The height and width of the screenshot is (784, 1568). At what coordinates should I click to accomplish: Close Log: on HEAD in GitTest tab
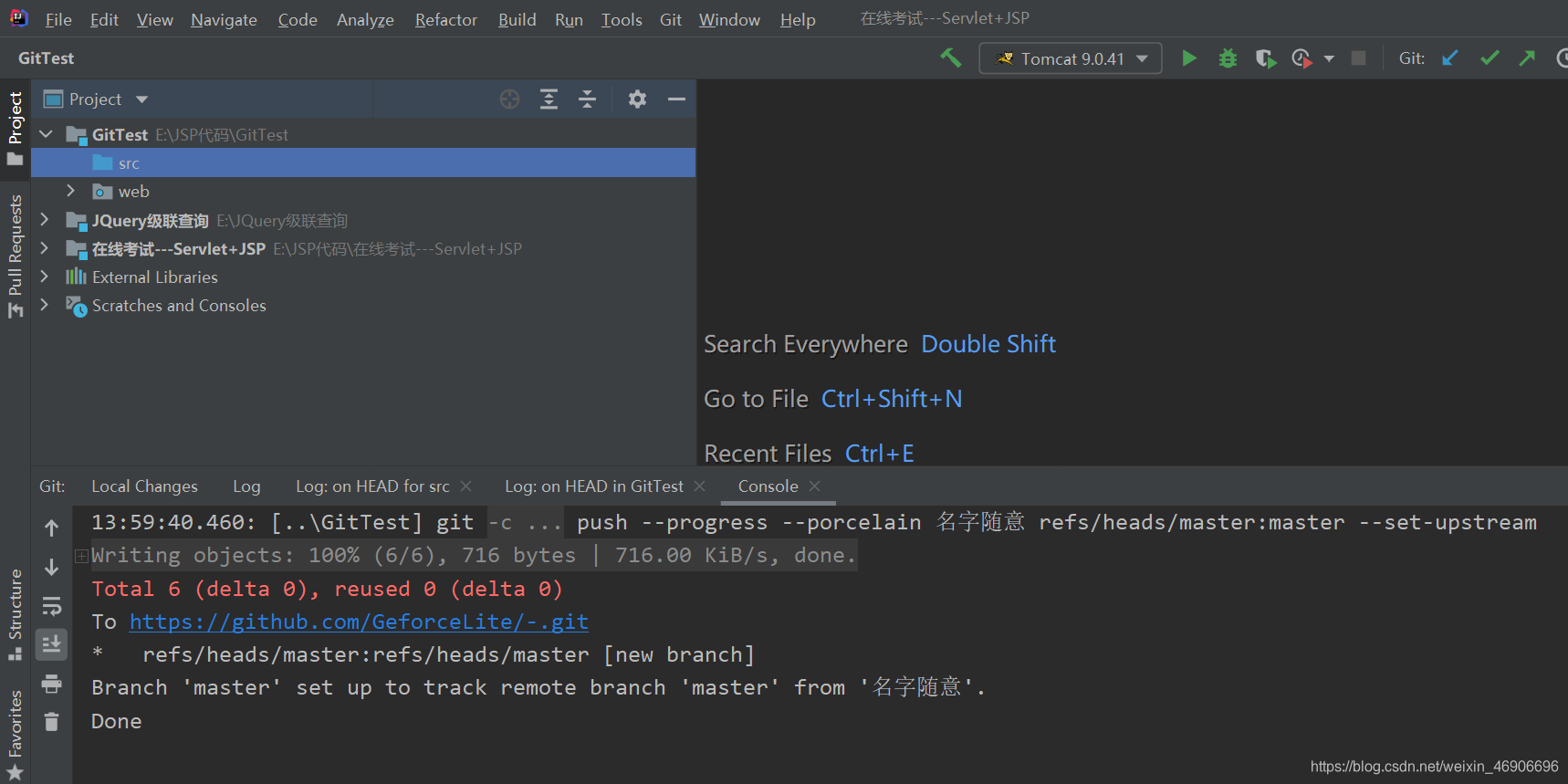tap(700, 486)
